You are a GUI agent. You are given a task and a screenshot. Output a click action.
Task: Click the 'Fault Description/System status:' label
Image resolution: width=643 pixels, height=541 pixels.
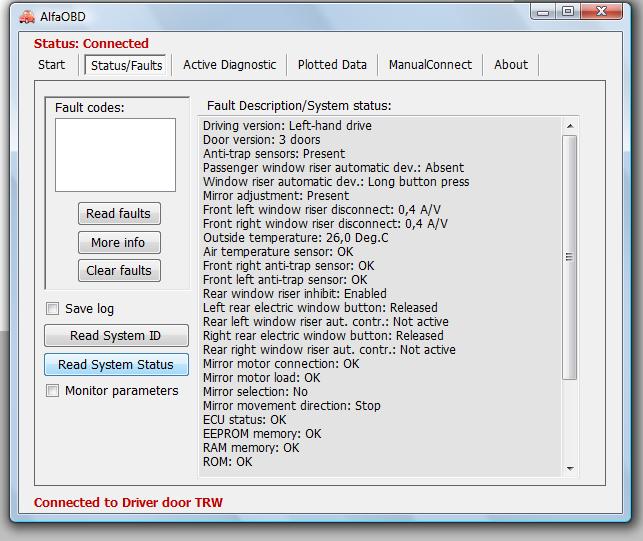point(299,106)
